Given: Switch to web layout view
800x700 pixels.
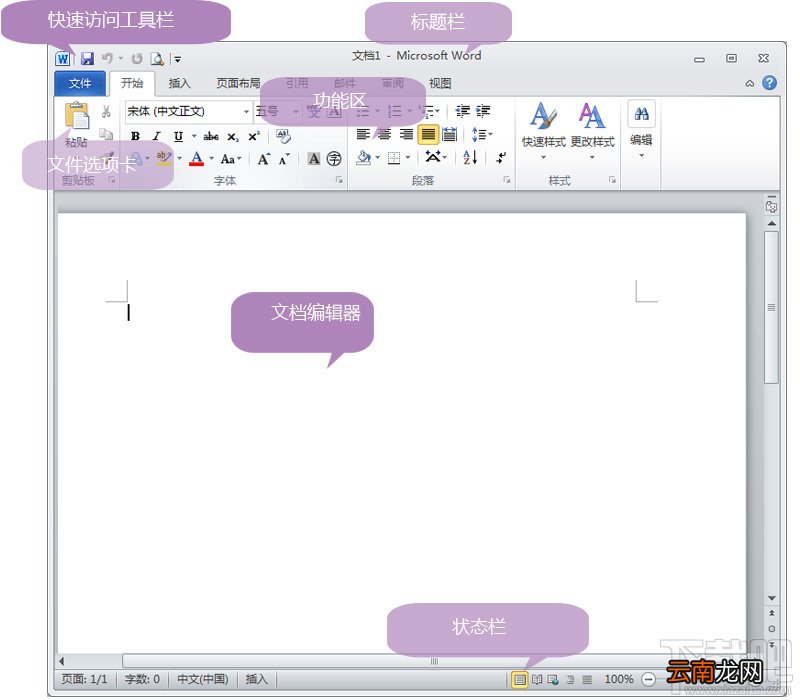Looking at the screenshot, I should tap(553, 679).
